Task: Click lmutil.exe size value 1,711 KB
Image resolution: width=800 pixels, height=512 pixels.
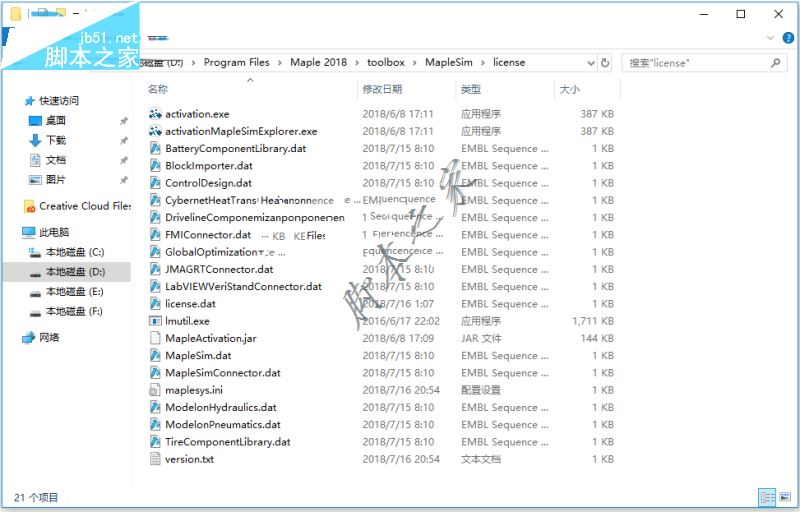Action: (x=593, y=321)
